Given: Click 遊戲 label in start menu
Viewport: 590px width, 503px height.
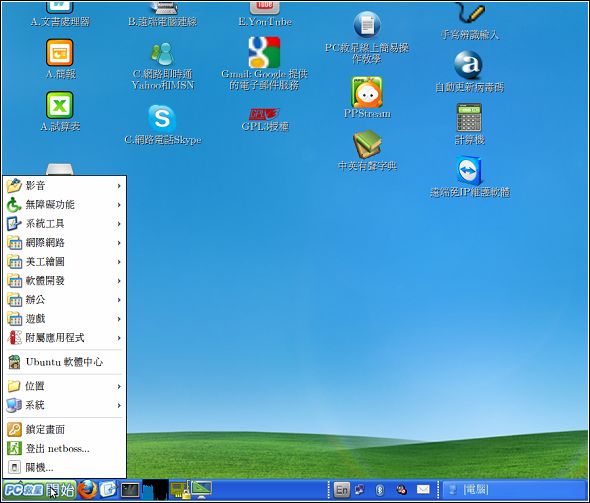Looking at the screenshot, I should [35, 319].
